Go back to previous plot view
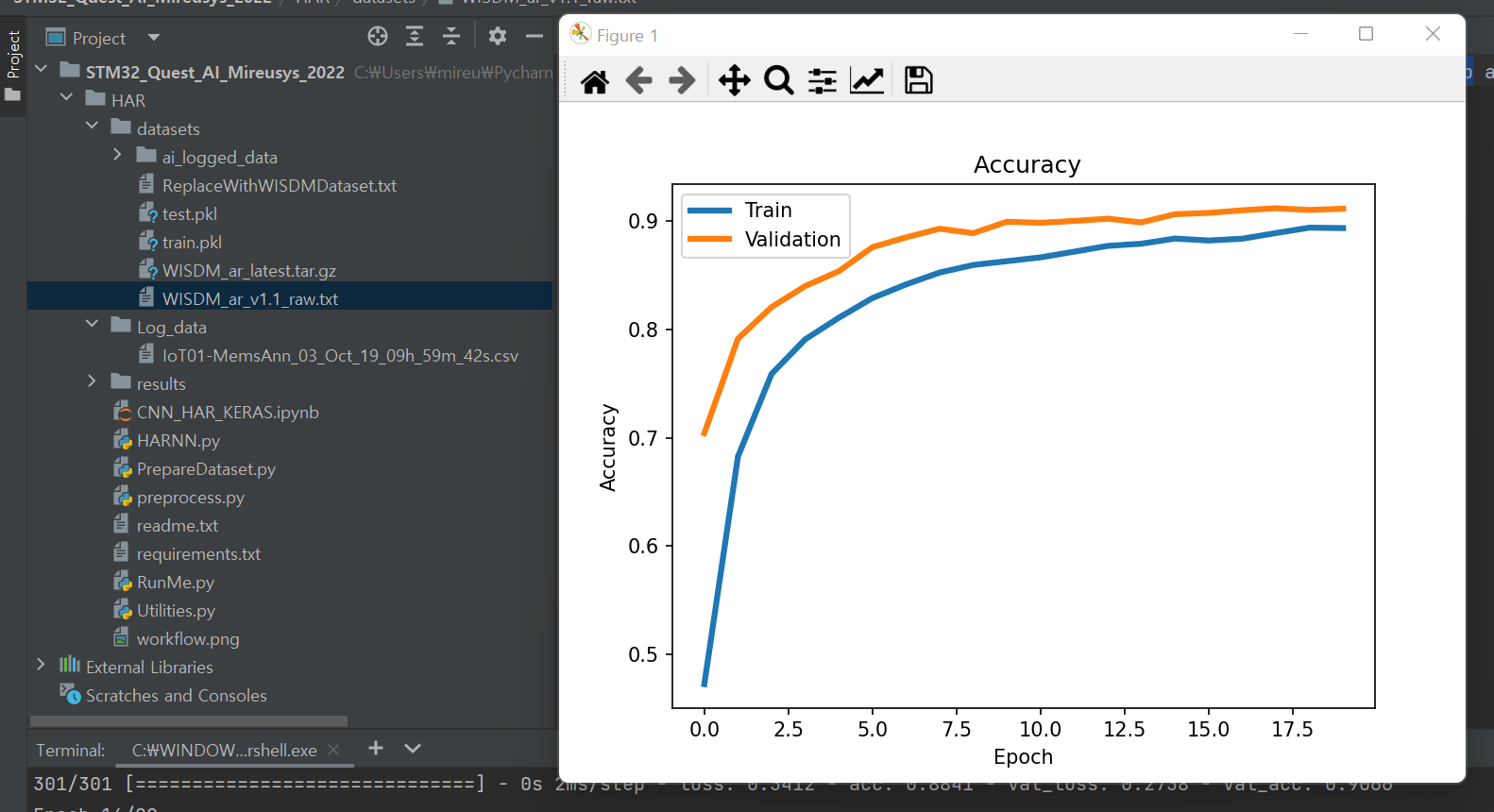The width and height of the screenshot is (1494, 812). 639,81
